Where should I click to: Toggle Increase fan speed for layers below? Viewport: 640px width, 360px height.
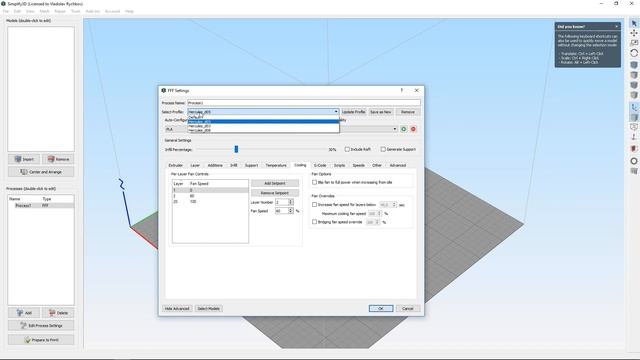pos(314,204)
